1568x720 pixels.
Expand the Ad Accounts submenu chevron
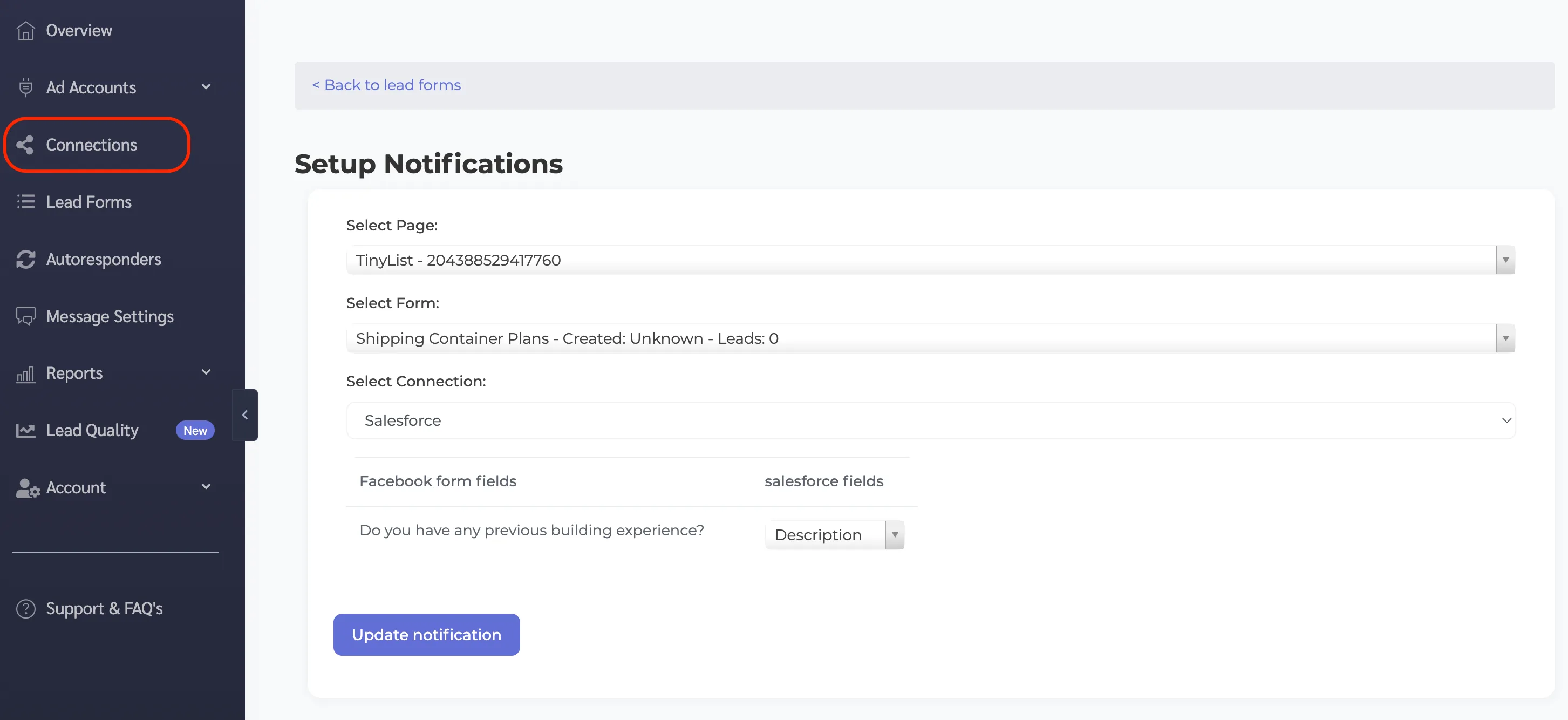[x=206, y=87]
